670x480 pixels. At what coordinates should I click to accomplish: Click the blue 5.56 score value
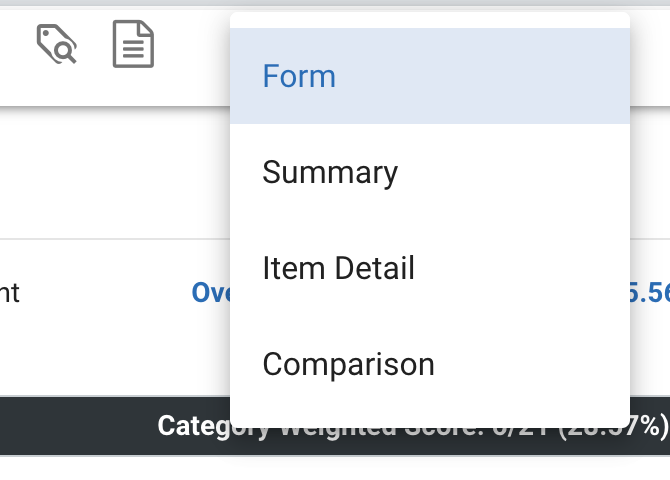(649, 292)
